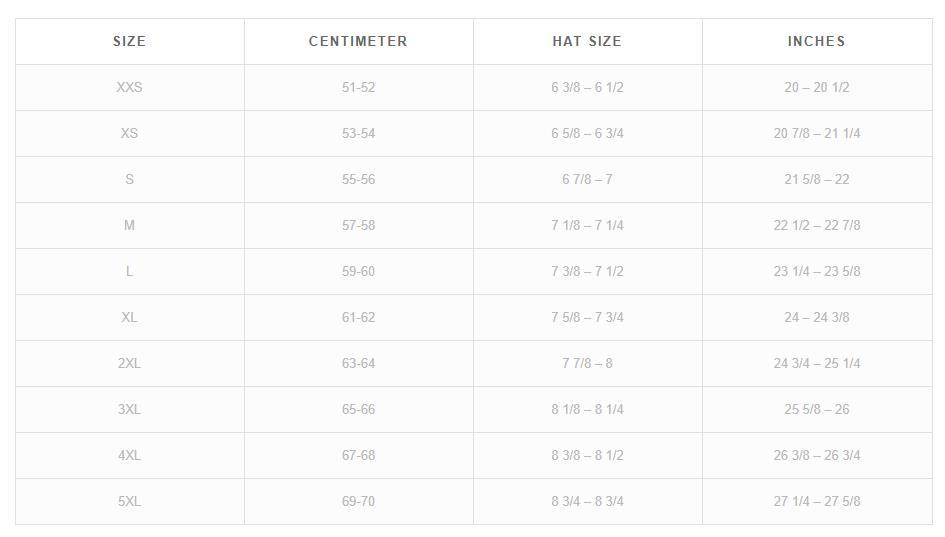Viewport: 945px width, 537px height.
Task: Select the XXS size cell
Action: [x=129, y=87]
